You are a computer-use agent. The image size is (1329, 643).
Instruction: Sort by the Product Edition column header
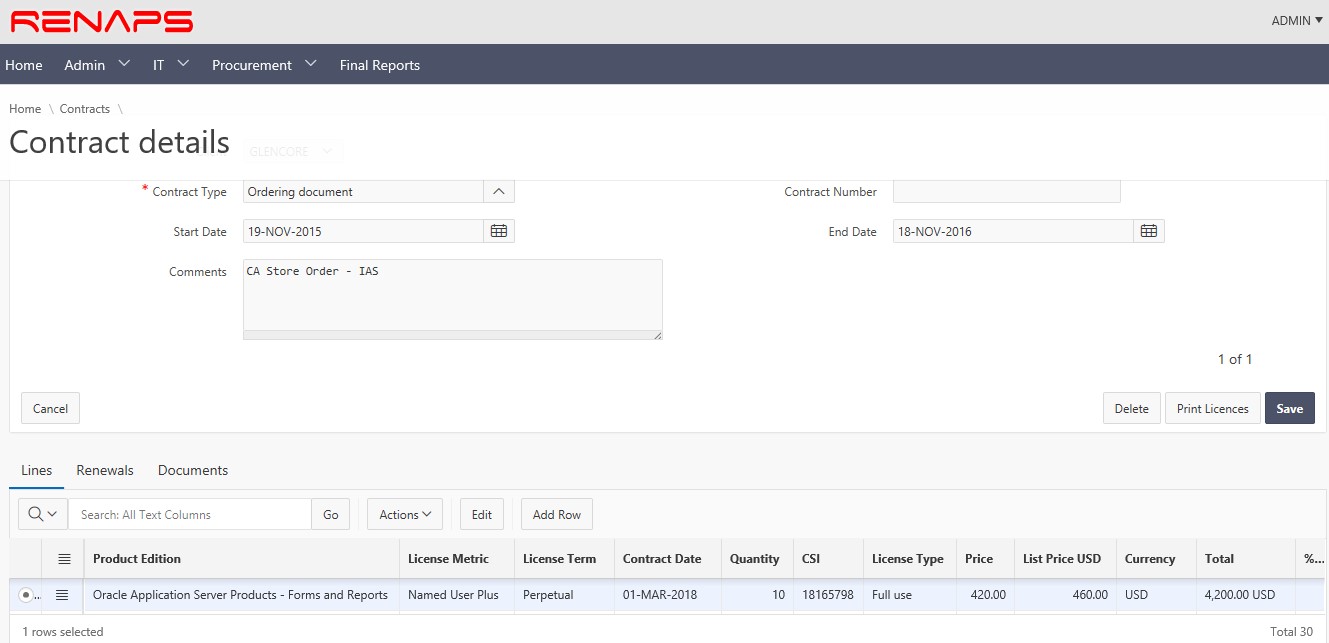pos(242,559)
